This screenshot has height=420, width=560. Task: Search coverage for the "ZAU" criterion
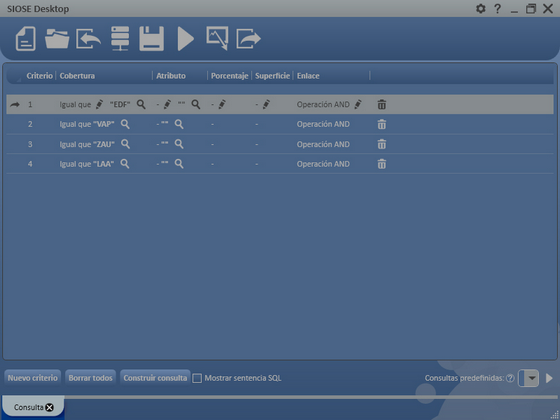click(125, 144)
